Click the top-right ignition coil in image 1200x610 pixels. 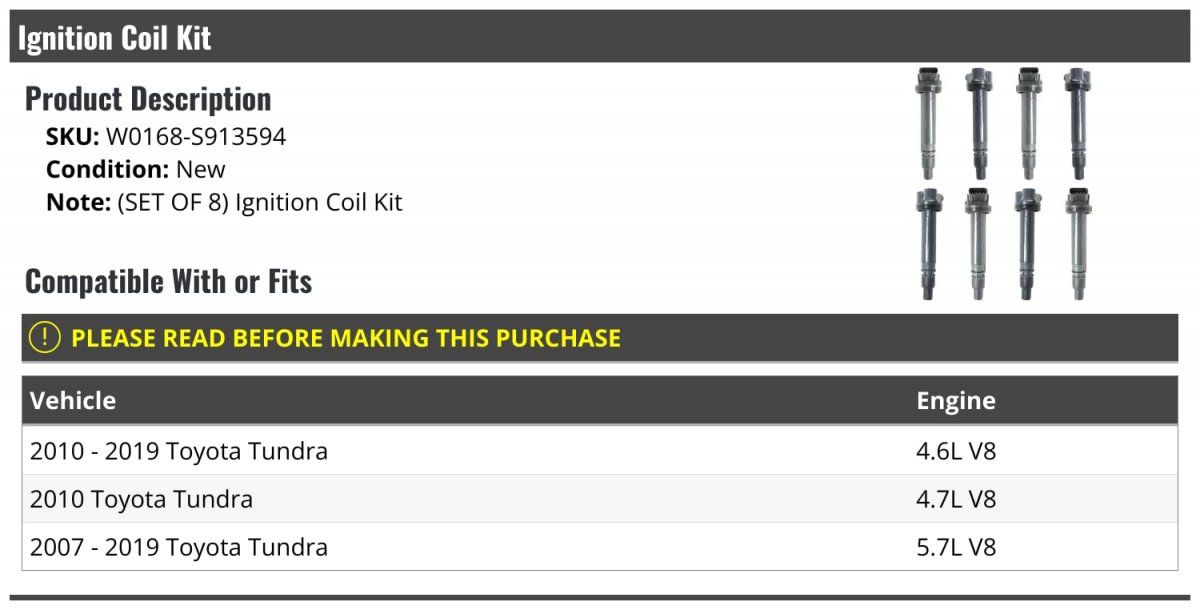coord(1077,122)
